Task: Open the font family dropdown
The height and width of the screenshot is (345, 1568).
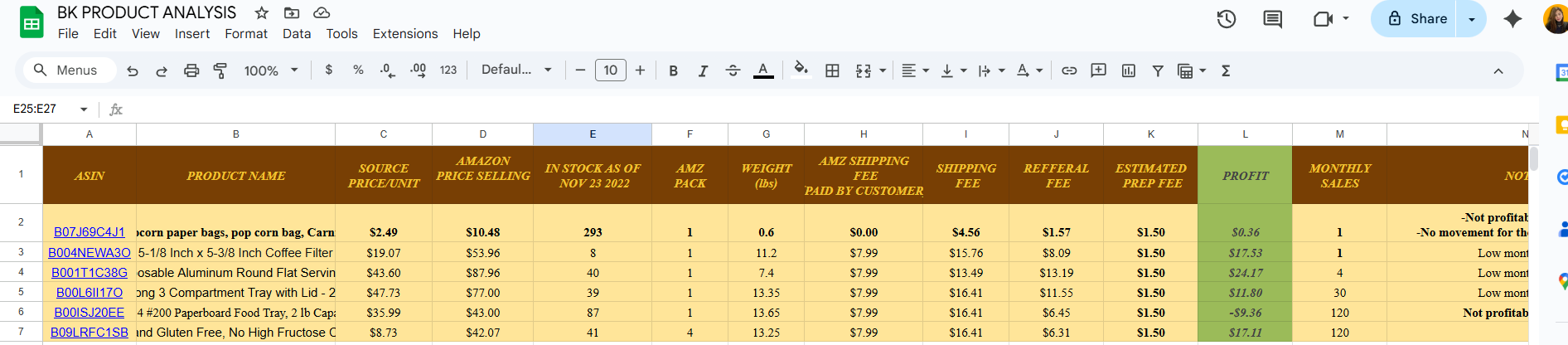Action: pyautogui.click(x=515, y=70)
